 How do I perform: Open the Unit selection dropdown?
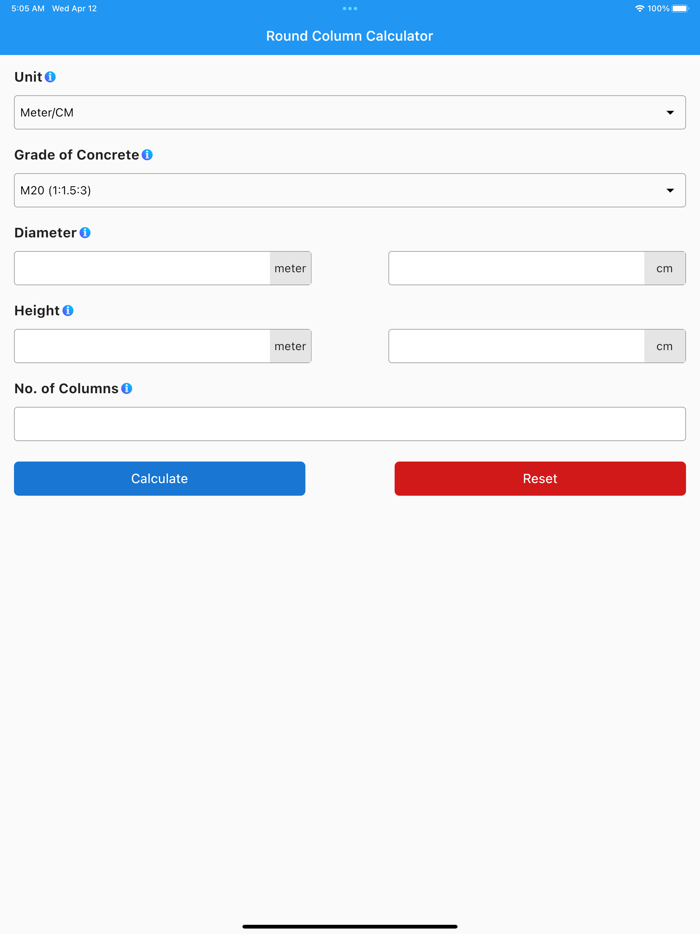pyautogui.click(x=349, y=112)
